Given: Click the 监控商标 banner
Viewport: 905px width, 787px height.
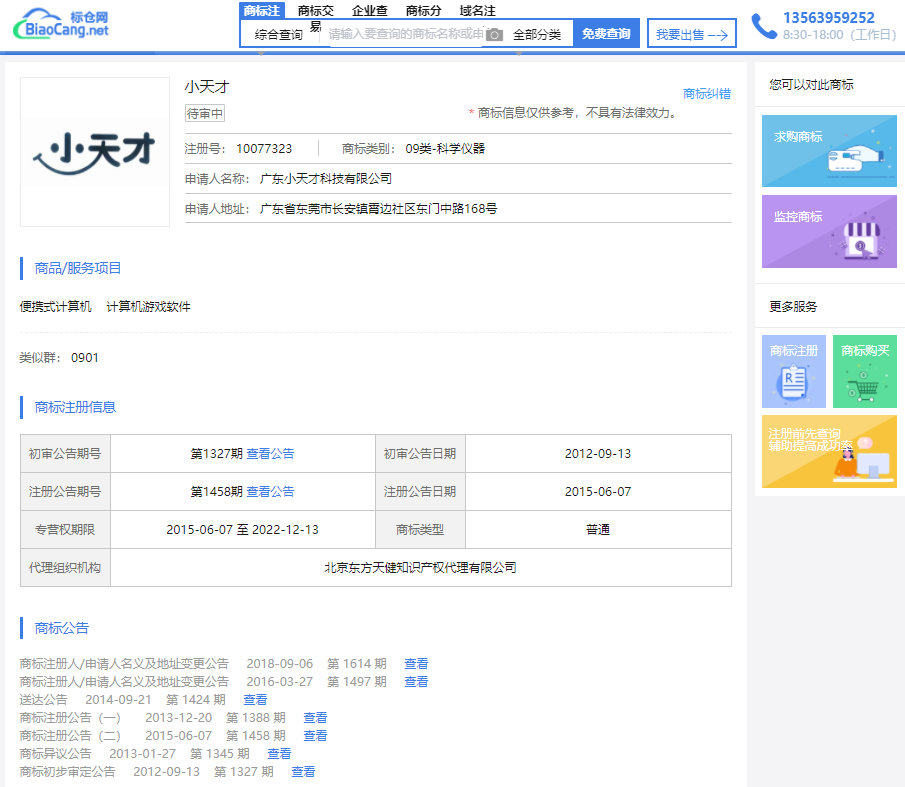Looking at the screenshot, I should [829, 231].
